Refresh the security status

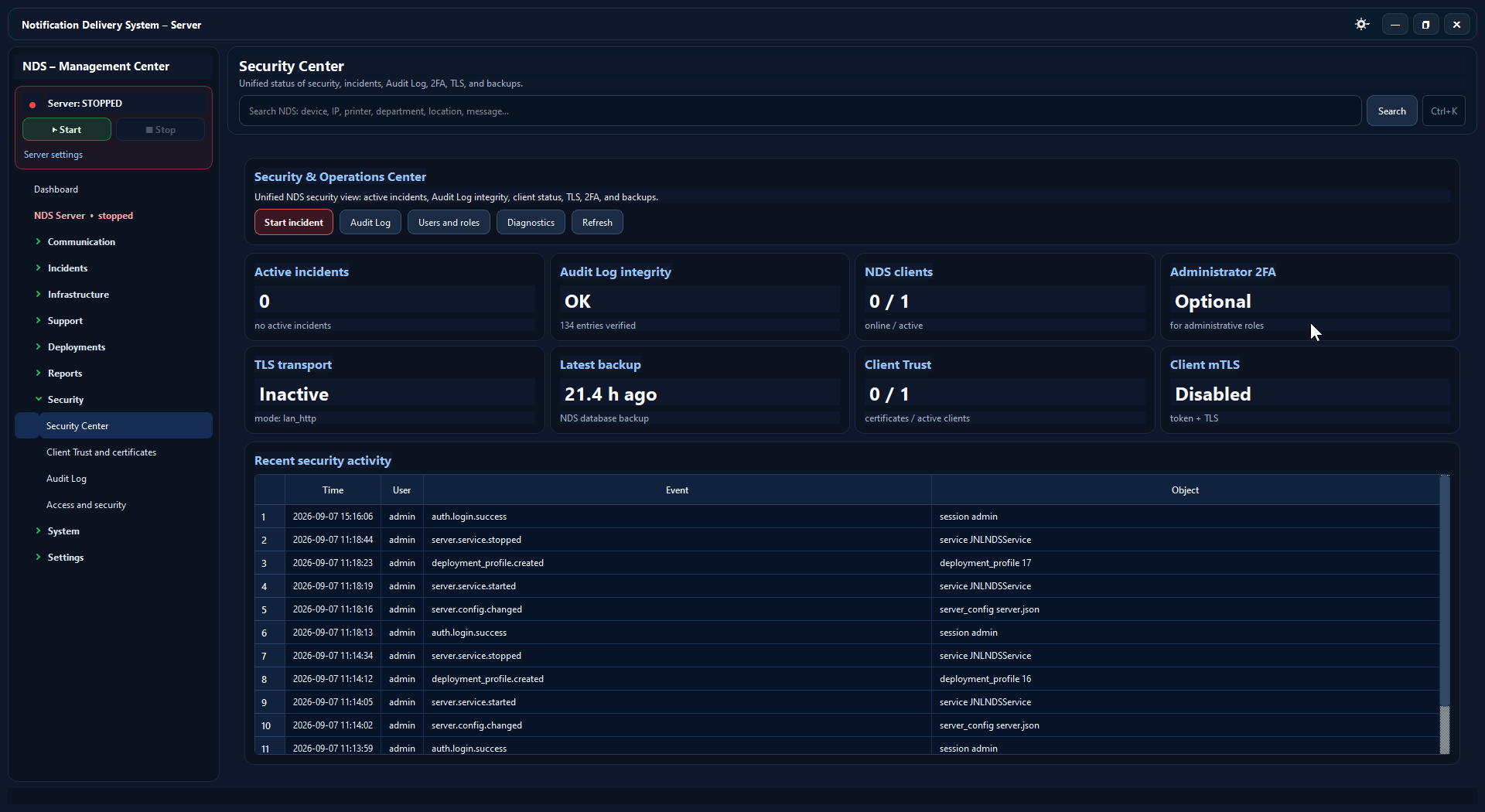pos(597,223)
